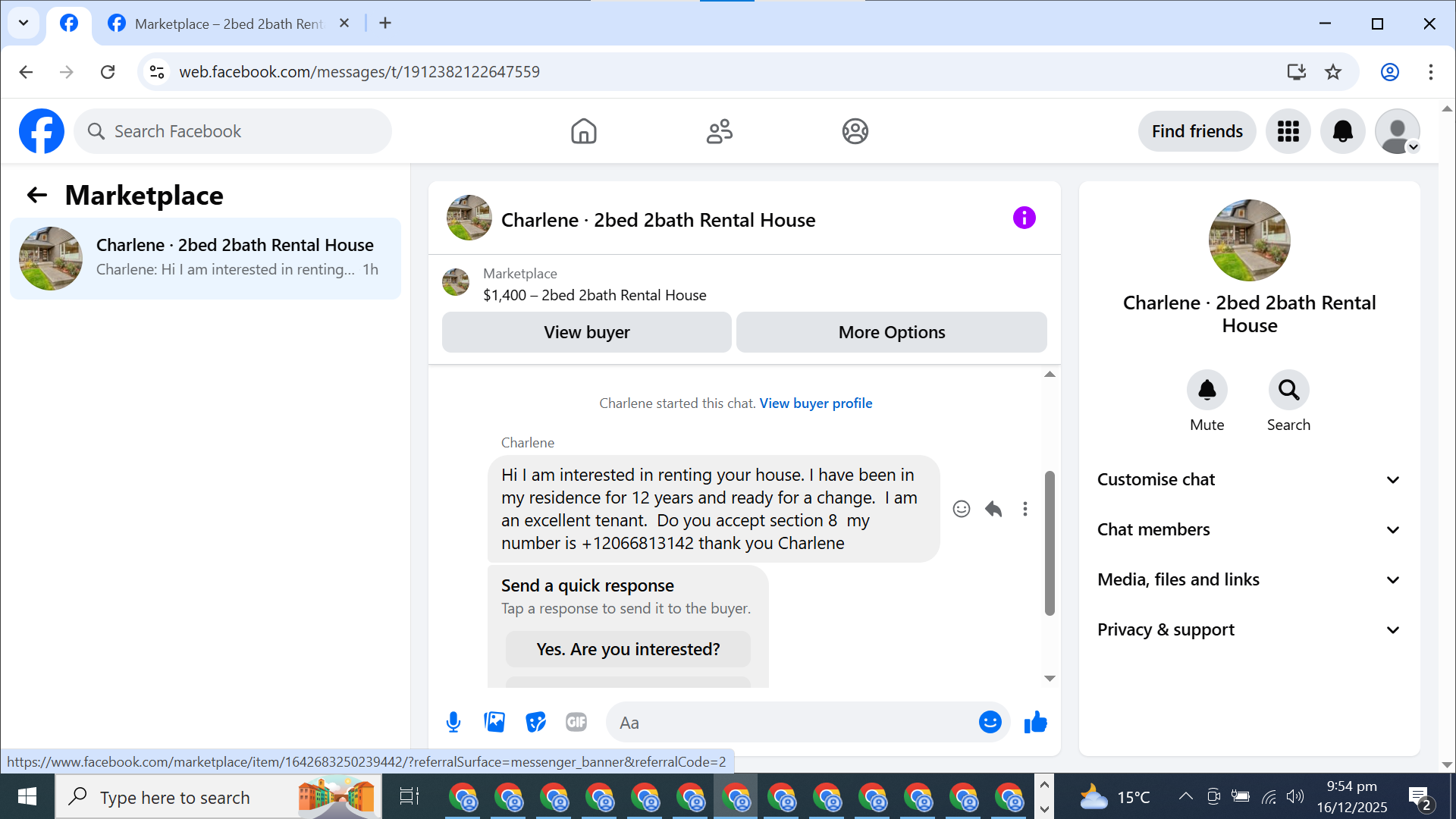Install app icon in address bar
Viewport: 1456px width, 819px height.
tap(1296, 72)
